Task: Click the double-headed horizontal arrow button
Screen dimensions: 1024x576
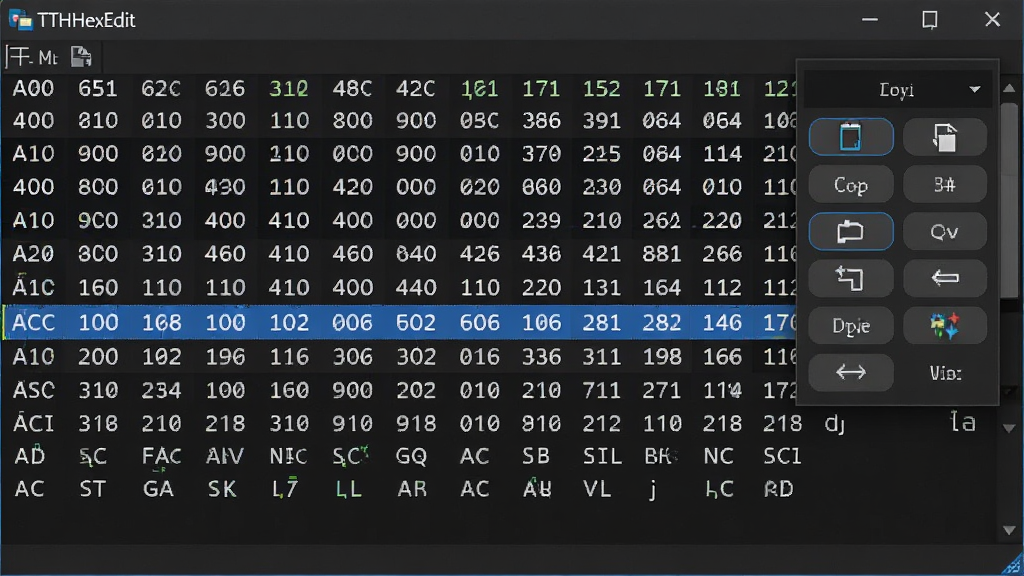Action: (x=851, y=372)
